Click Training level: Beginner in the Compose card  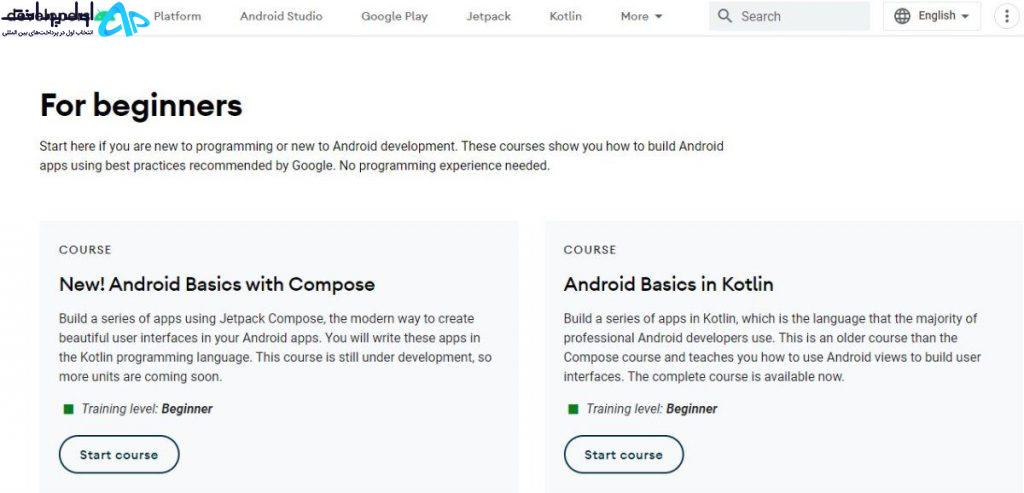click(x=147, y=409)
